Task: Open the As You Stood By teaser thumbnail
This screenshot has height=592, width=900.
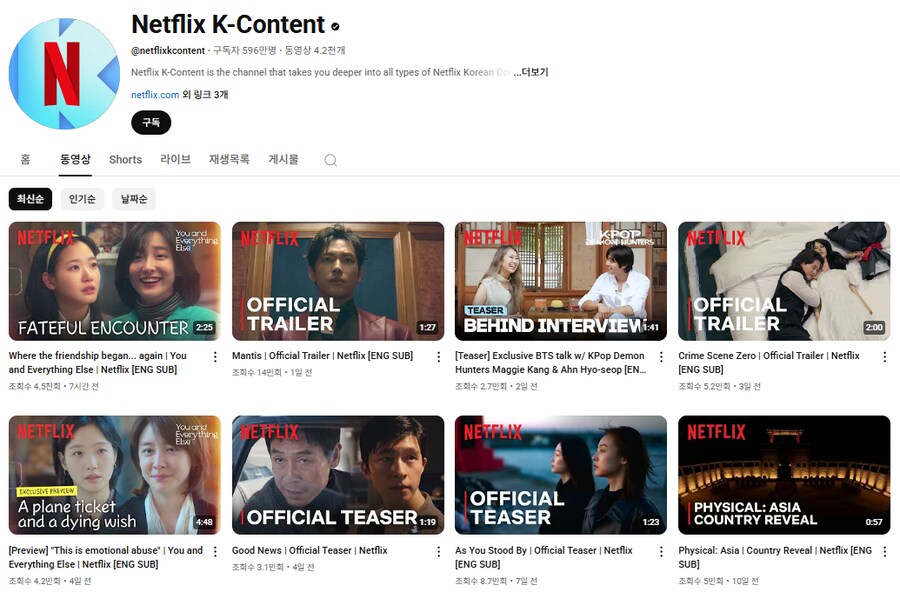Action: [x=561, y=475]
